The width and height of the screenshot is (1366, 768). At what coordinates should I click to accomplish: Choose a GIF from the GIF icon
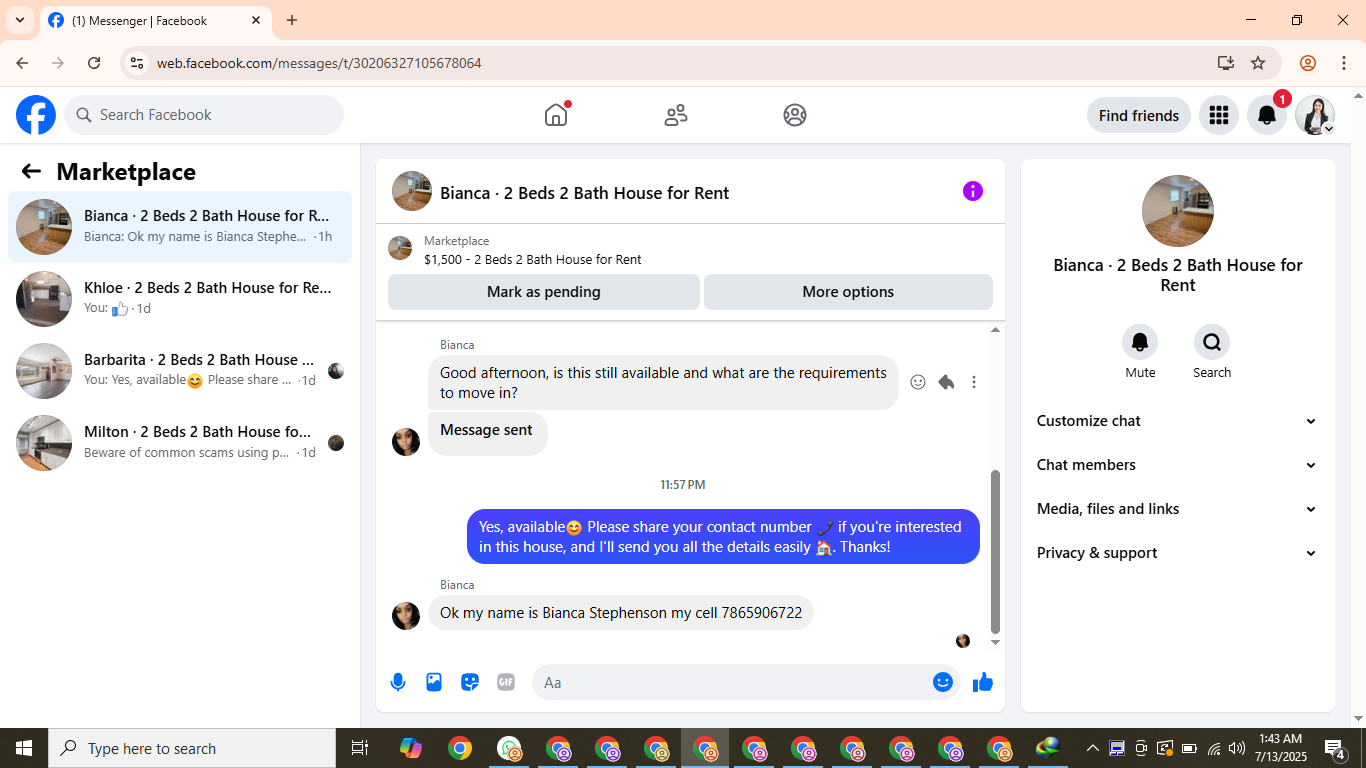[x=506, y=682]
